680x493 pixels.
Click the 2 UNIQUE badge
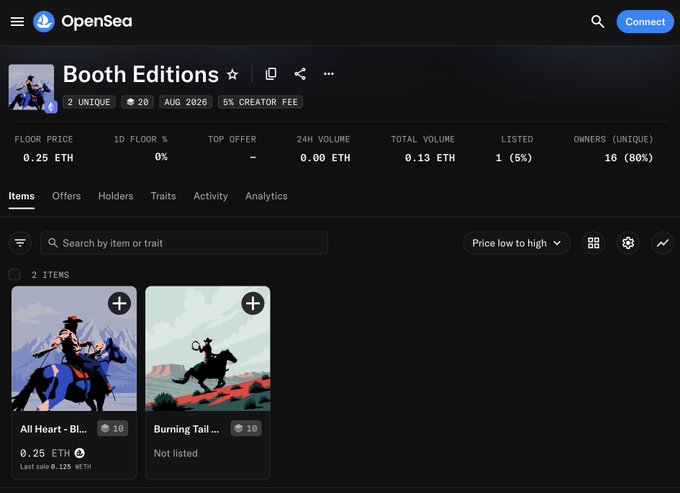pos(89,102)
